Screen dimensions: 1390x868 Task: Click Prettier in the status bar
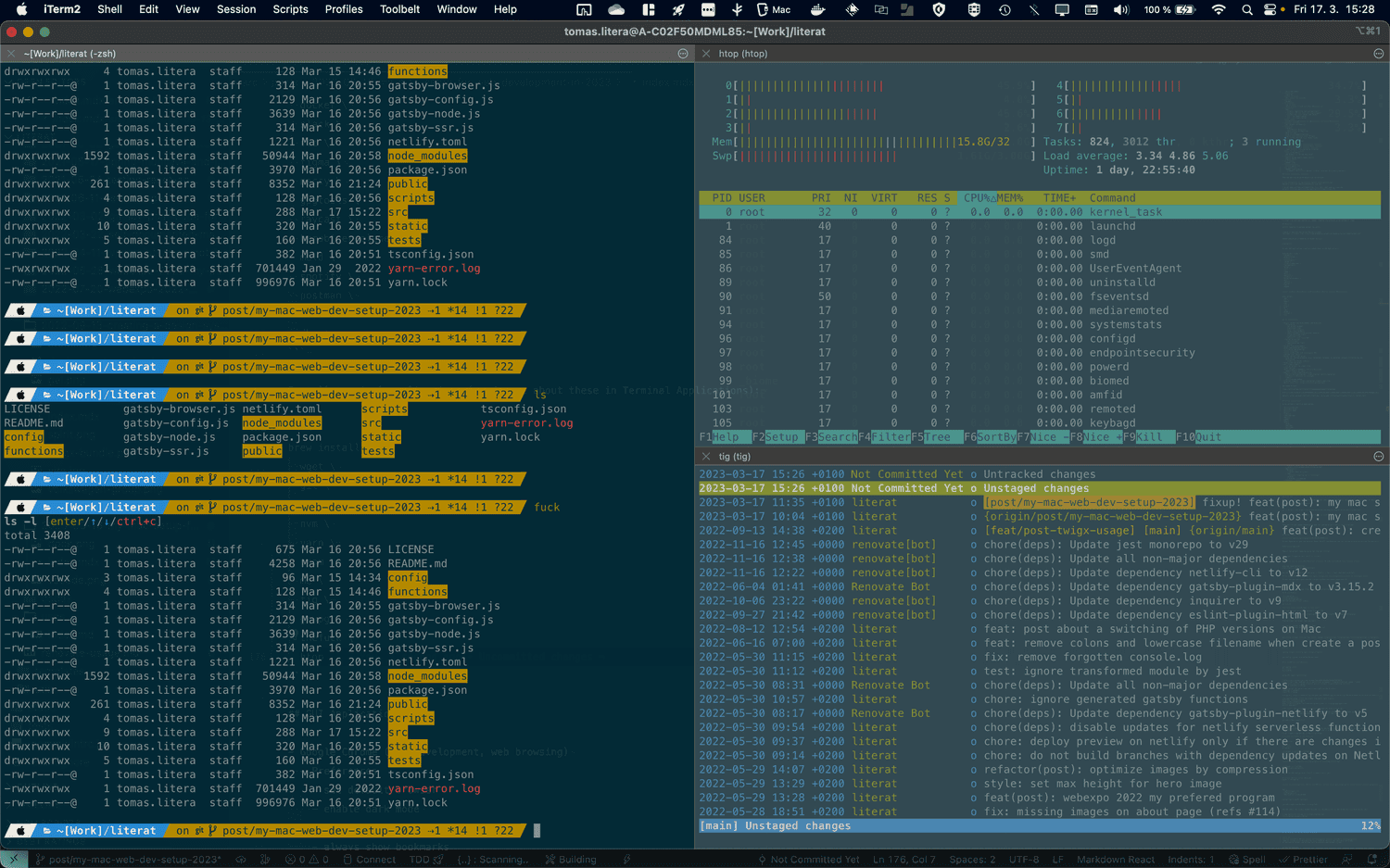1302,860
